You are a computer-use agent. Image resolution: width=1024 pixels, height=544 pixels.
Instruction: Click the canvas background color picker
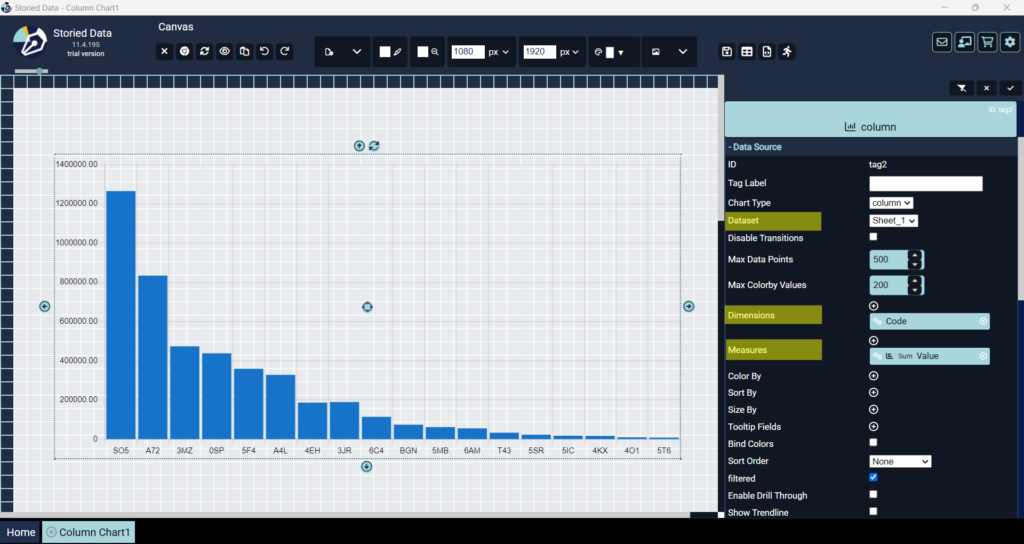(385, 52)
